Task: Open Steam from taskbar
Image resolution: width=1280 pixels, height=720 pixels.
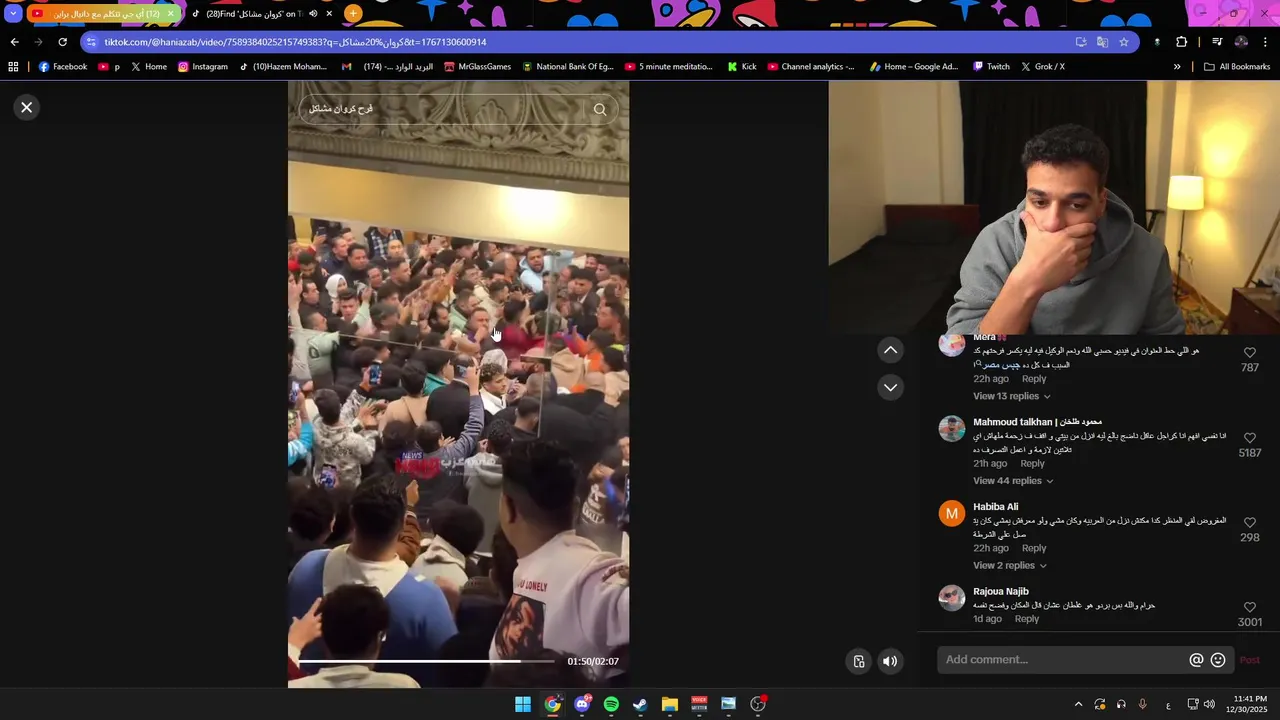Action: (x=640, y=704)
